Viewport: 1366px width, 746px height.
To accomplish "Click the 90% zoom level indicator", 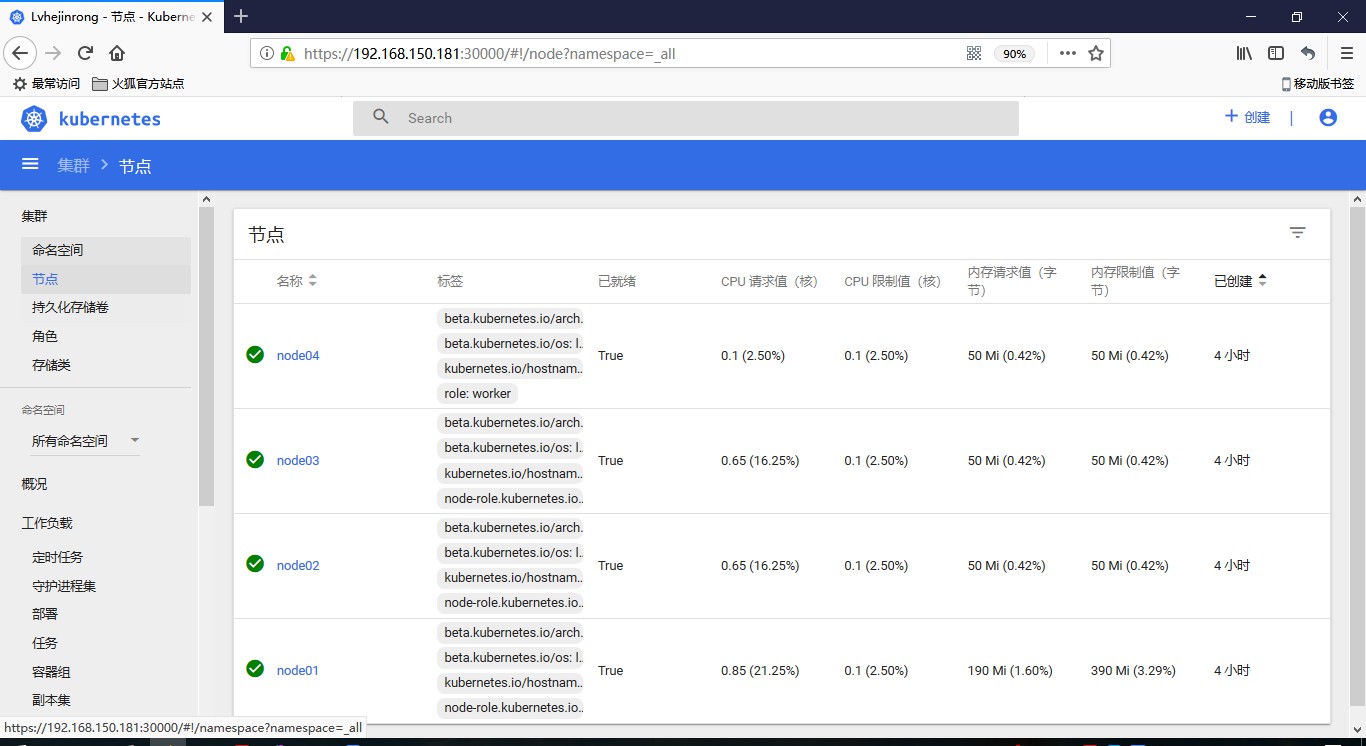I will tap(1014, 53).
